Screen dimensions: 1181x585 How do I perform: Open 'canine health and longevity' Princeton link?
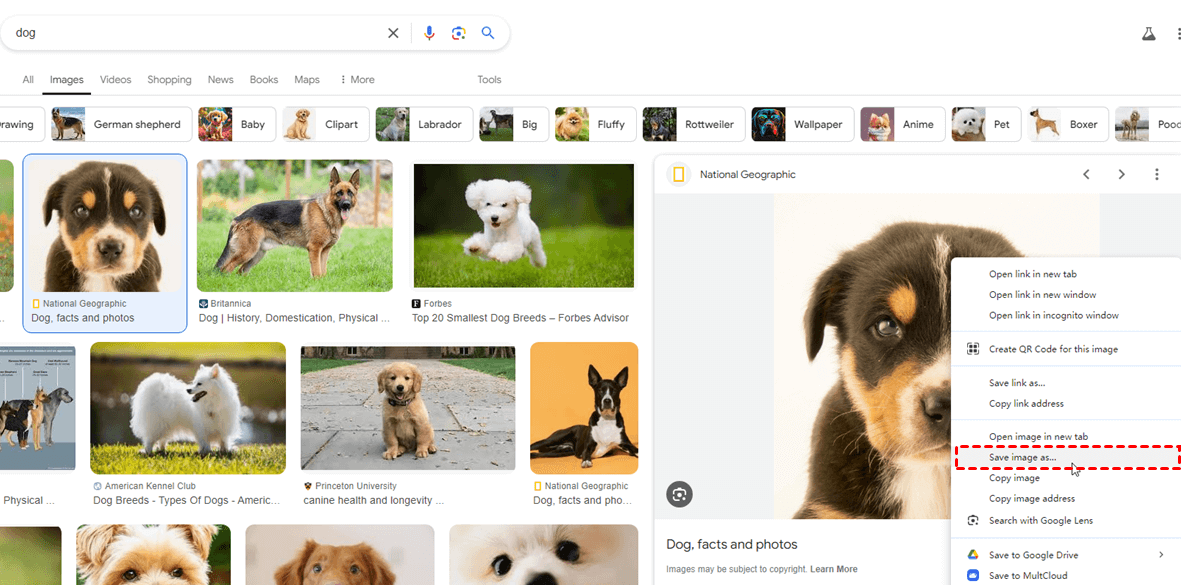(374, 501)
